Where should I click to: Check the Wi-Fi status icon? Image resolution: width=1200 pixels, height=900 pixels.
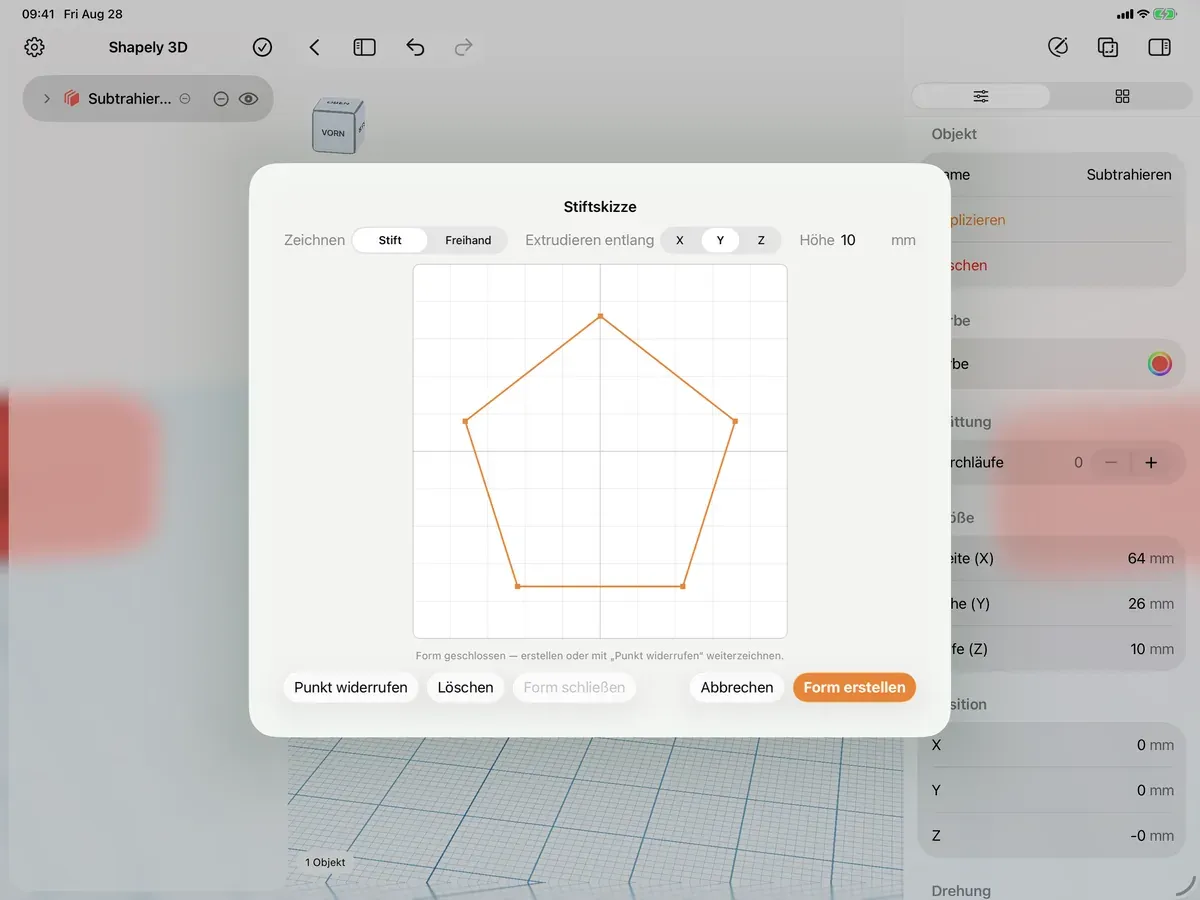point(1143,14)
